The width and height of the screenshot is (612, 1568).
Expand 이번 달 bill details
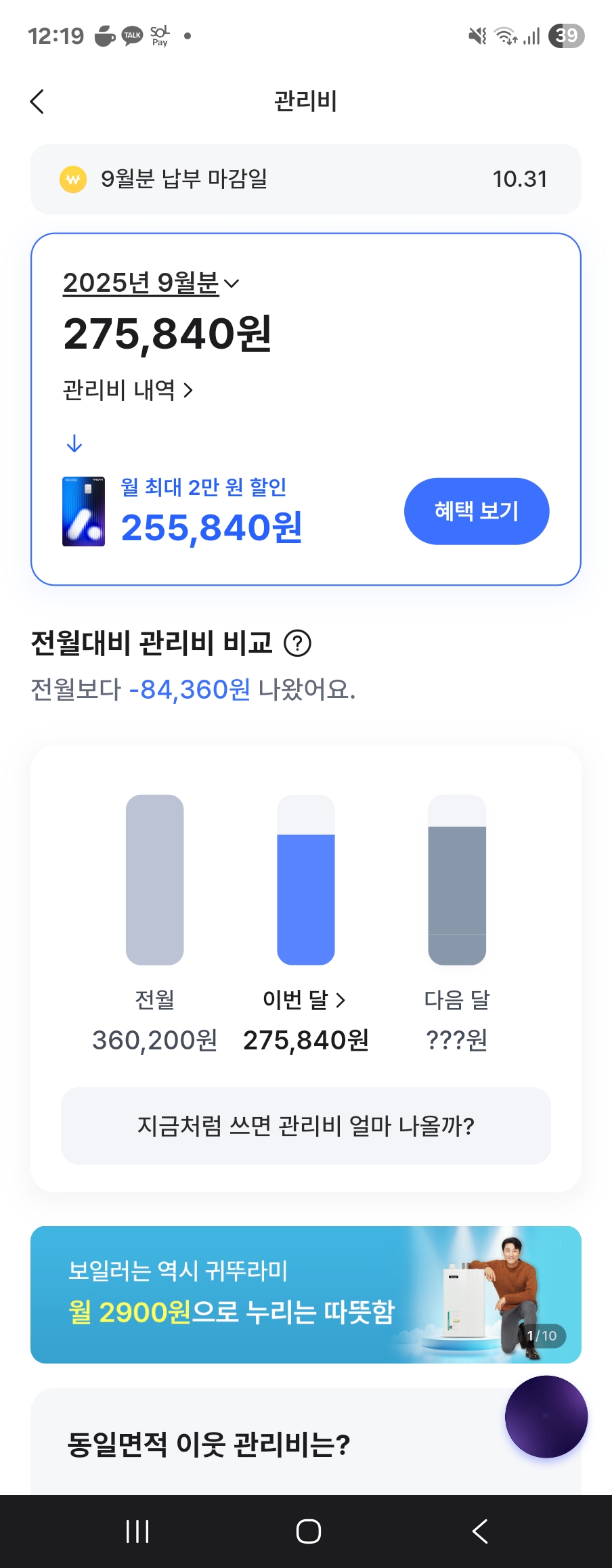point(305,999)
